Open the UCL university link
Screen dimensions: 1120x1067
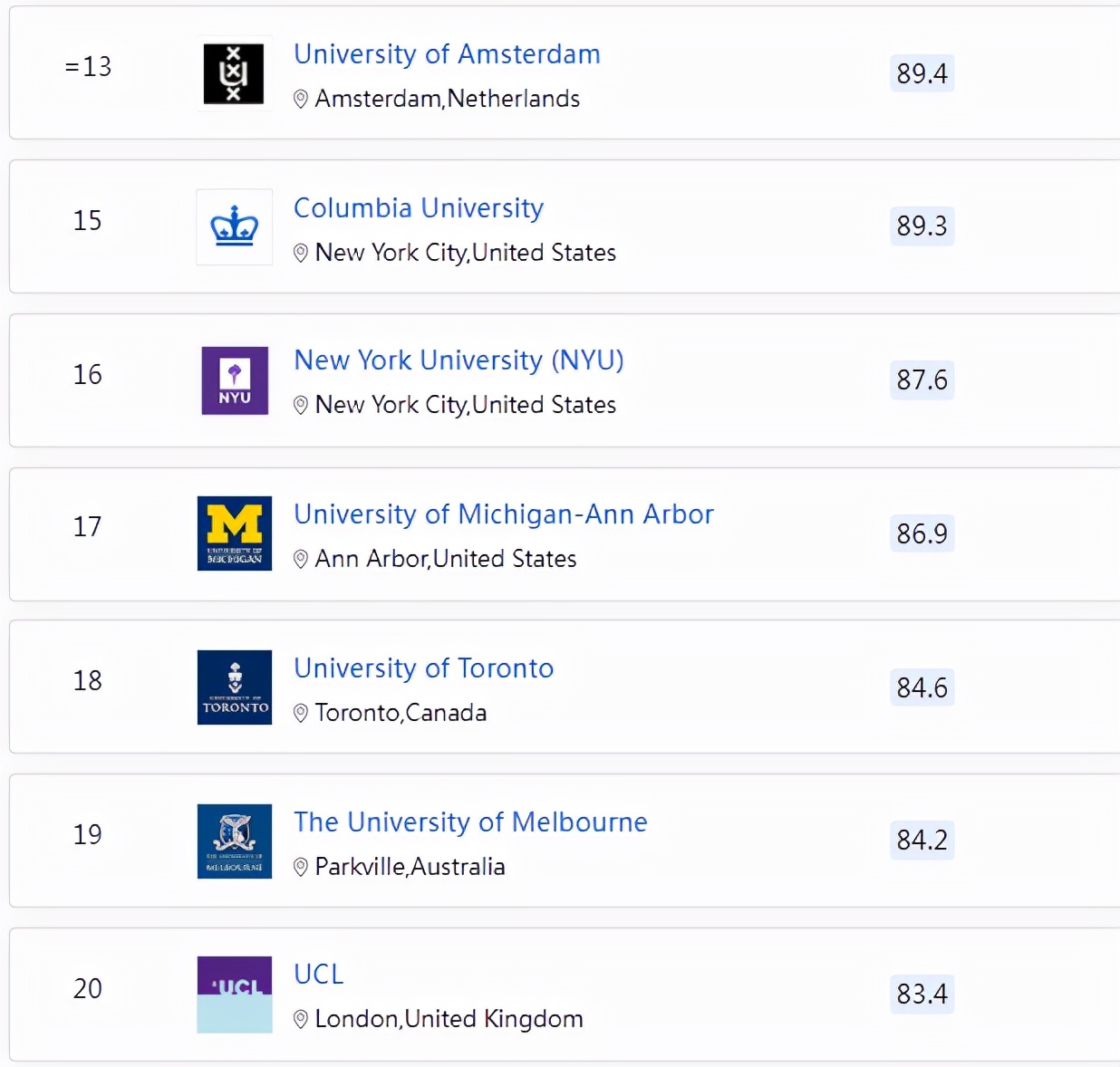(x=319, y=975)
